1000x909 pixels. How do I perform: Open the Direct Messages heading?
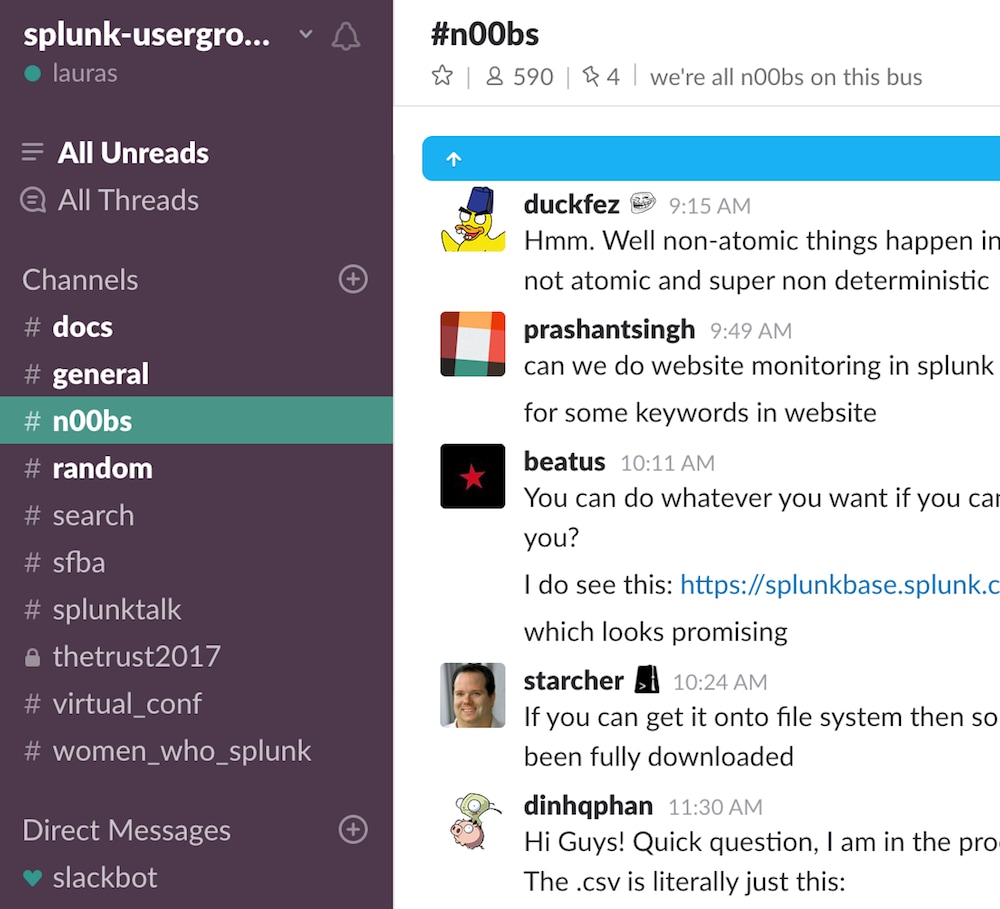(x=126, y=830)
